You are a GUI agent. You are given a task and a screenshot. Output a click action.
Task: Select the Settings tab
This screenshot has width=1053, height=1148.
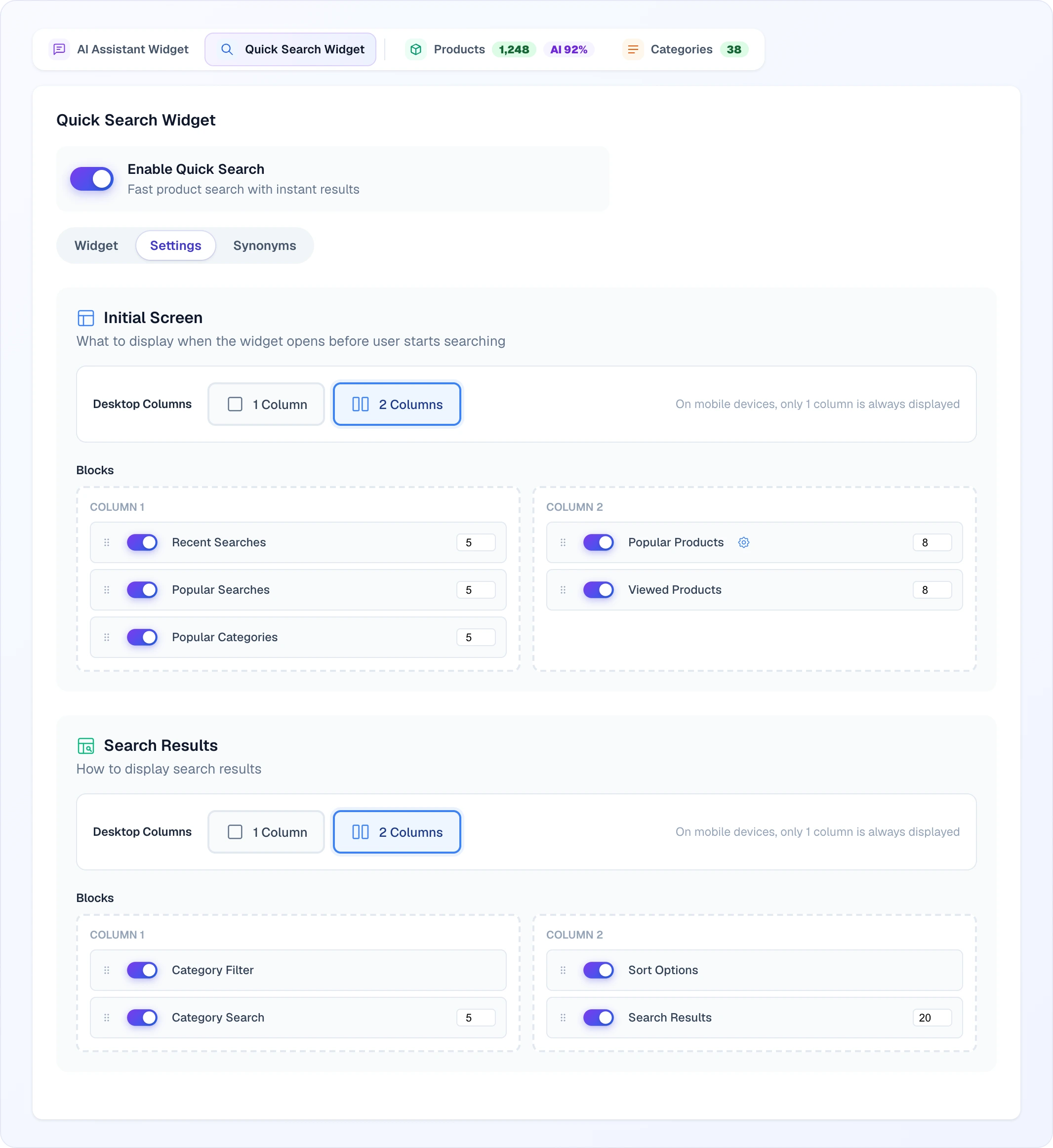175,246
